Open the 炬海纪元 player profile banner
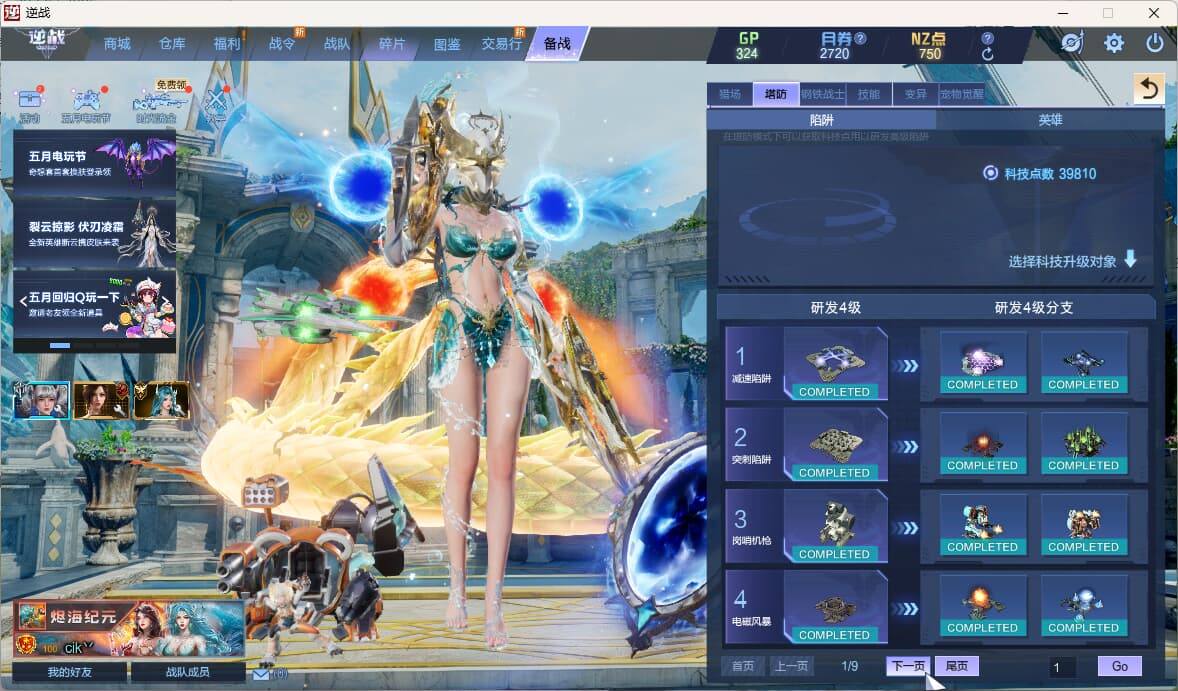The image size is (1178, 691). coord(129,629)
